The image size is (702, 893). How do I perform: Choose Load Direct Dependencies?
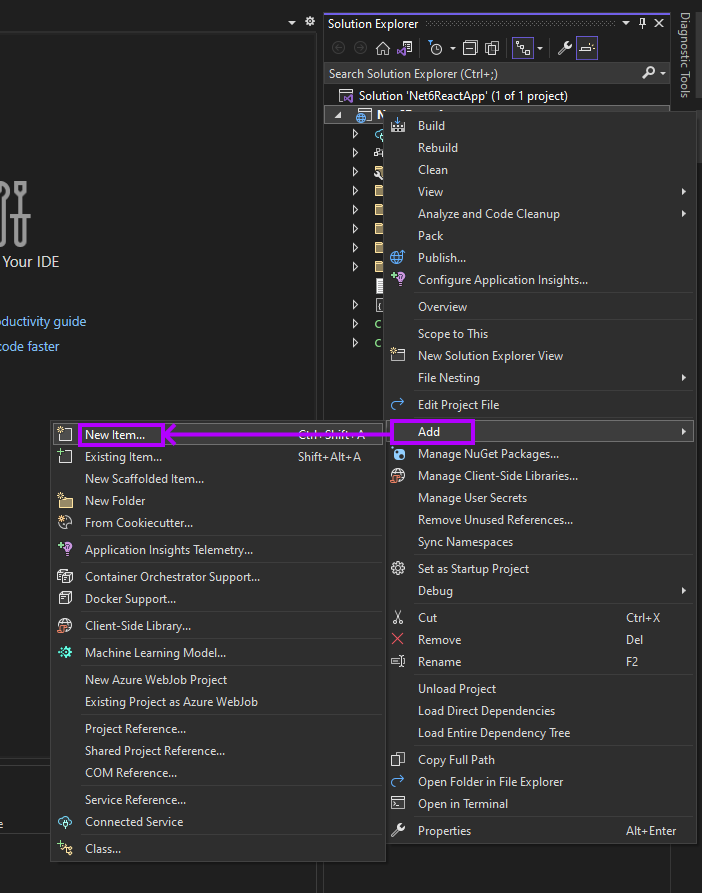point(486,711)
